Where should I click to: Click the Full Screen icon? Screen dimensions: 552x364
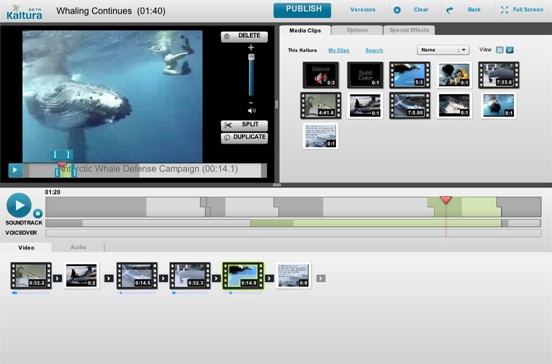tap(504, 10)
